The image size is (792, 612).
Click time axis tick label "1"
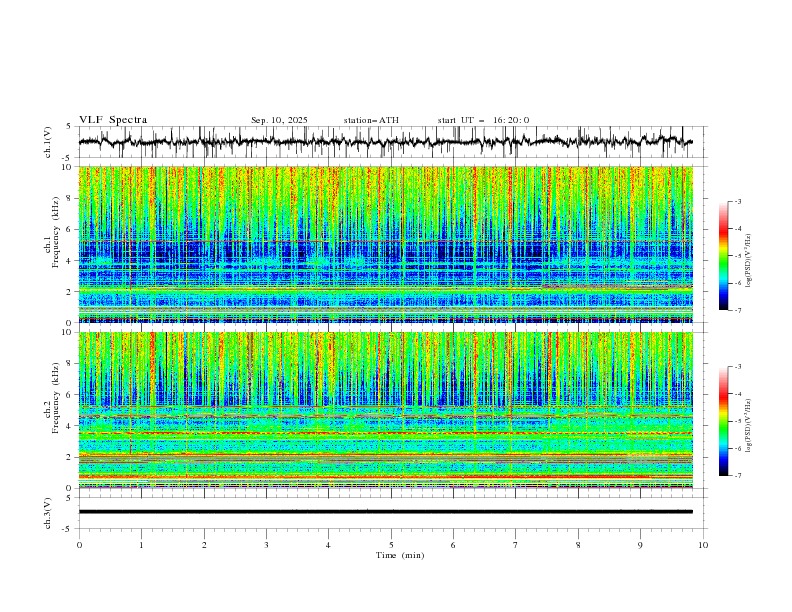coord(141,545)
